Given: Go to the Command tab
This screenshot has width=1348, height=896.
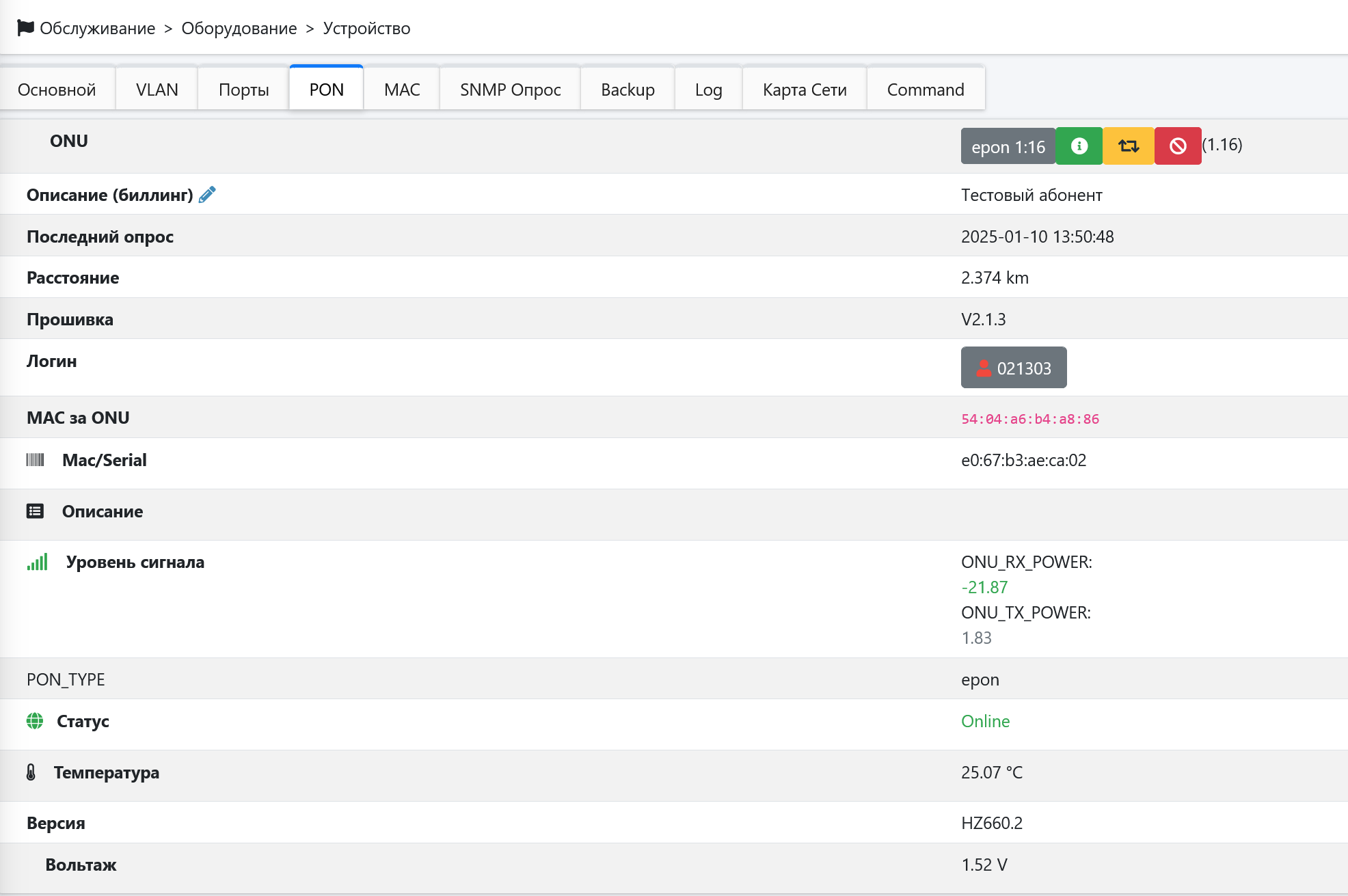Looking at the screenshot, I should tap(926, 90).
